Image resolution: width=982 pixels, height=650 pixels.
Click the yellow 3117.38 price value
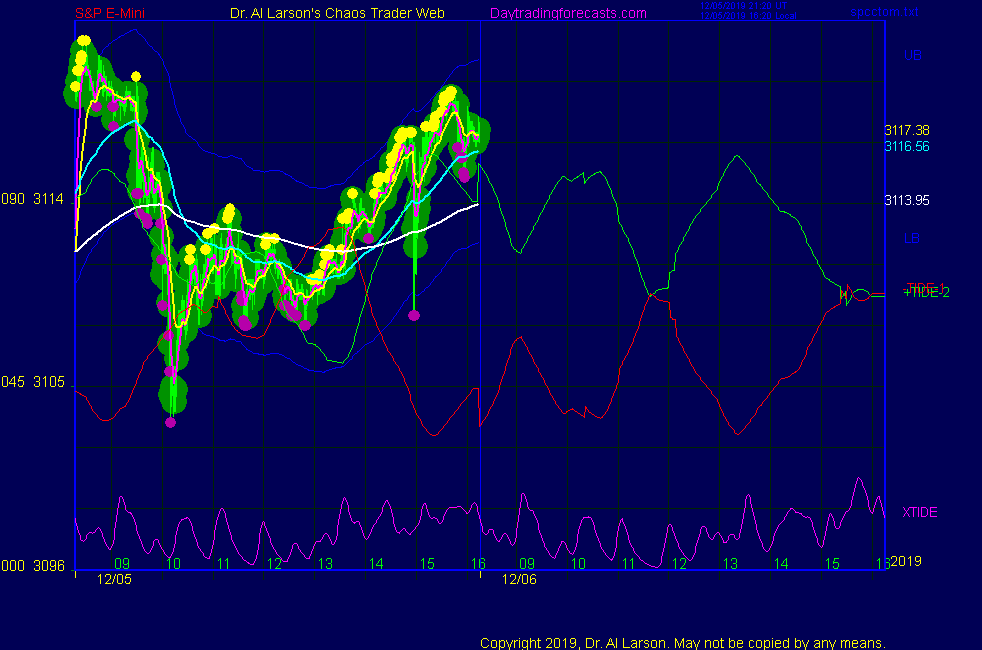point(907,130)
